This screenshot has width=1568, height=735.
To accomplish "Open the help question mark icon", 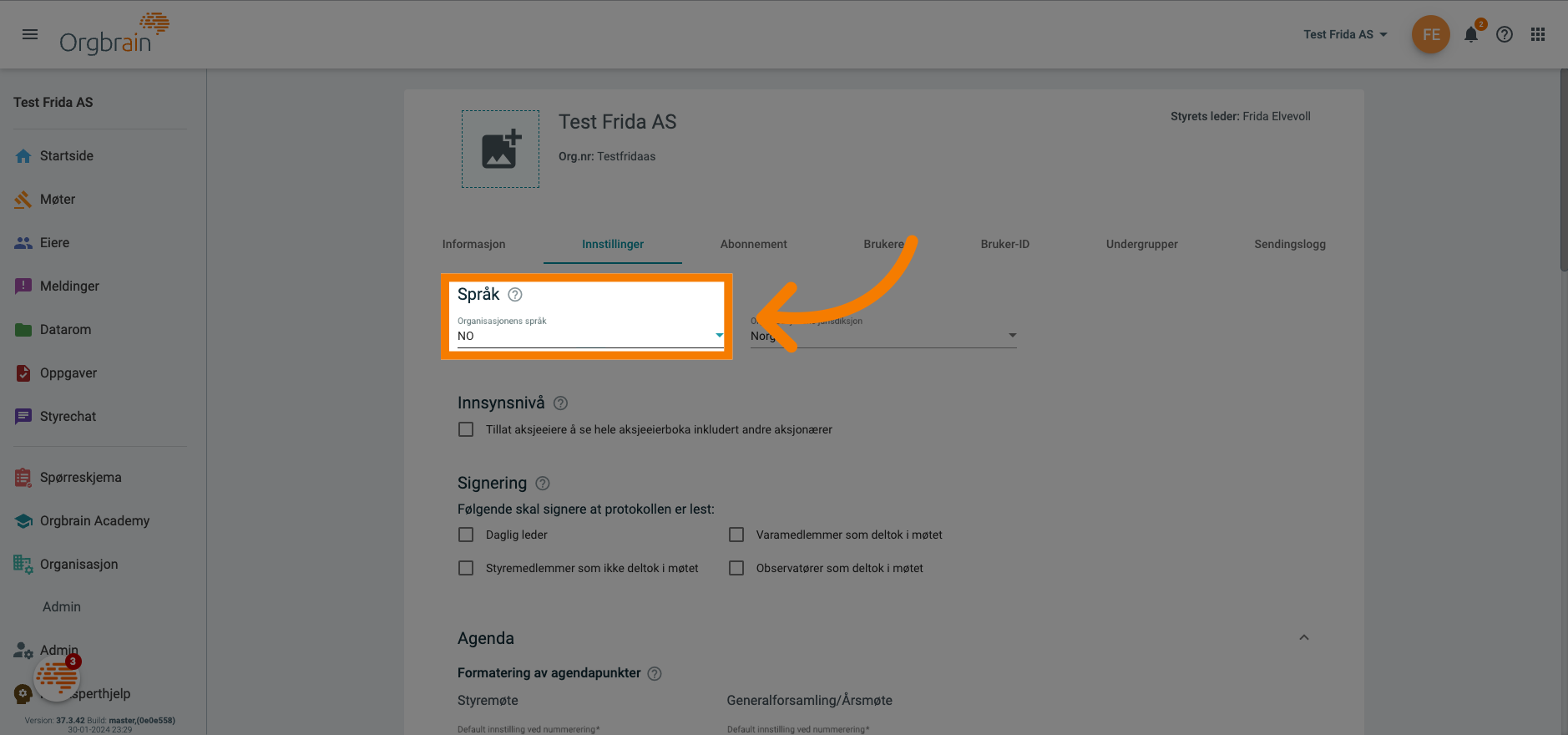I will (x=1505, y=34).
